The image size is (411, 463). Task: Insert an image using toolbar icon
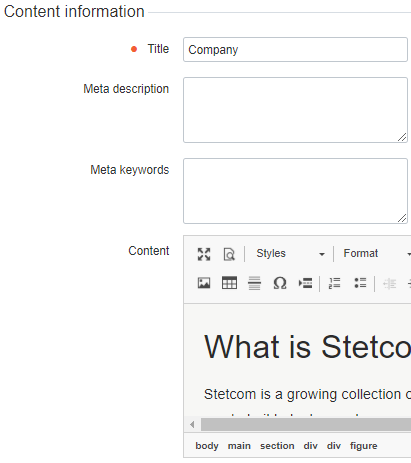[x=204, y=283]
